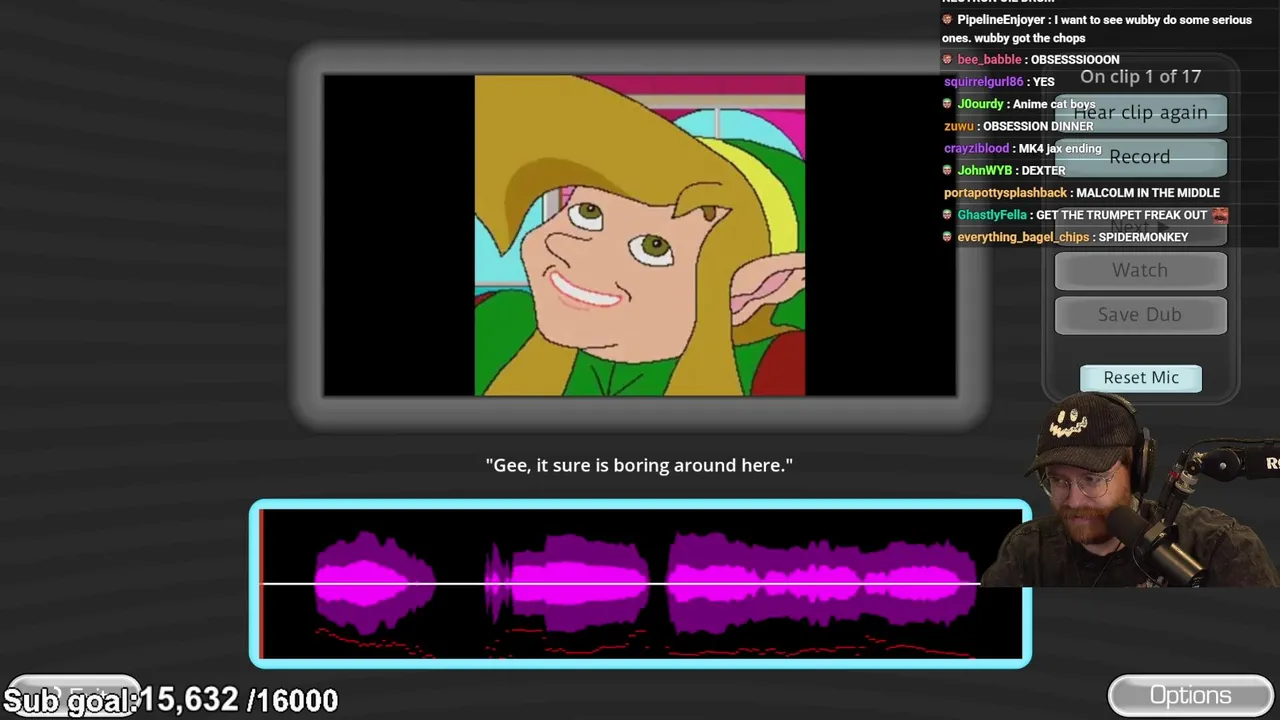Open chat user bee_babble's name
Screen dimensions: 1280x720
coord(989,60)
